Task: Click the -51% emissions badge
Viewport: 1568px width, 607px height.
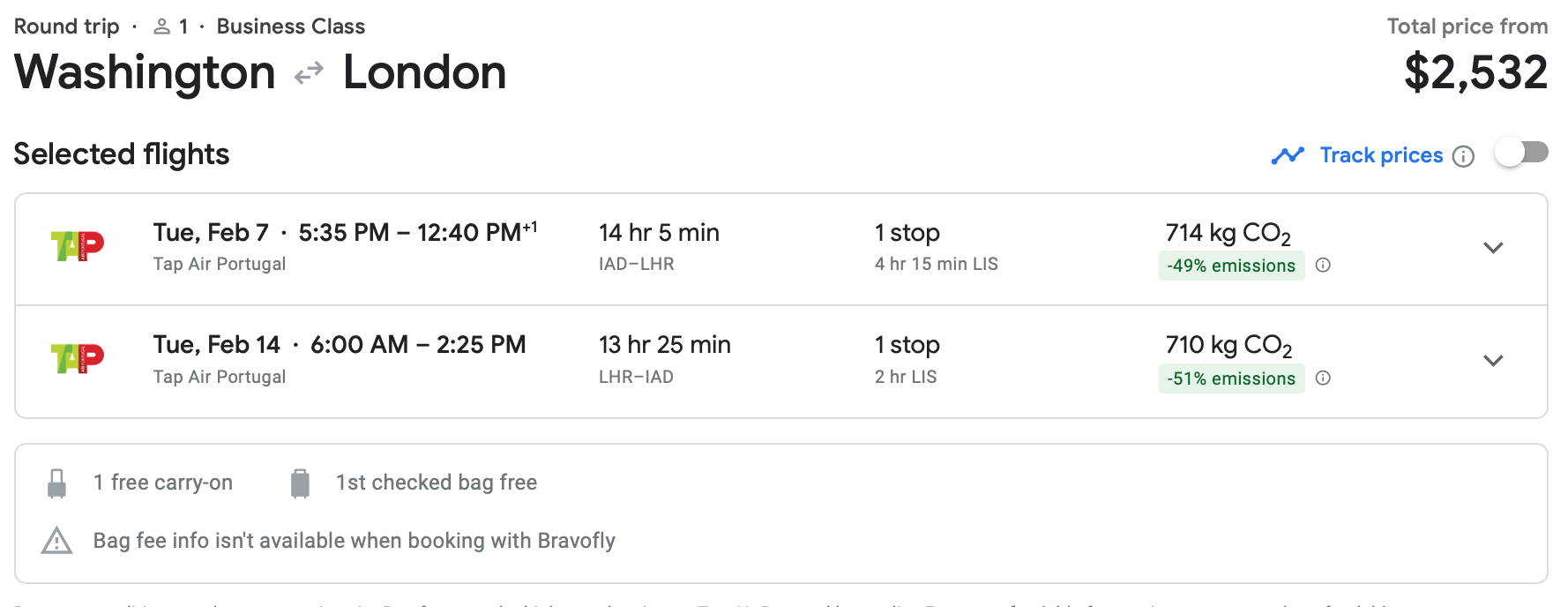Action: point(1231,378)
